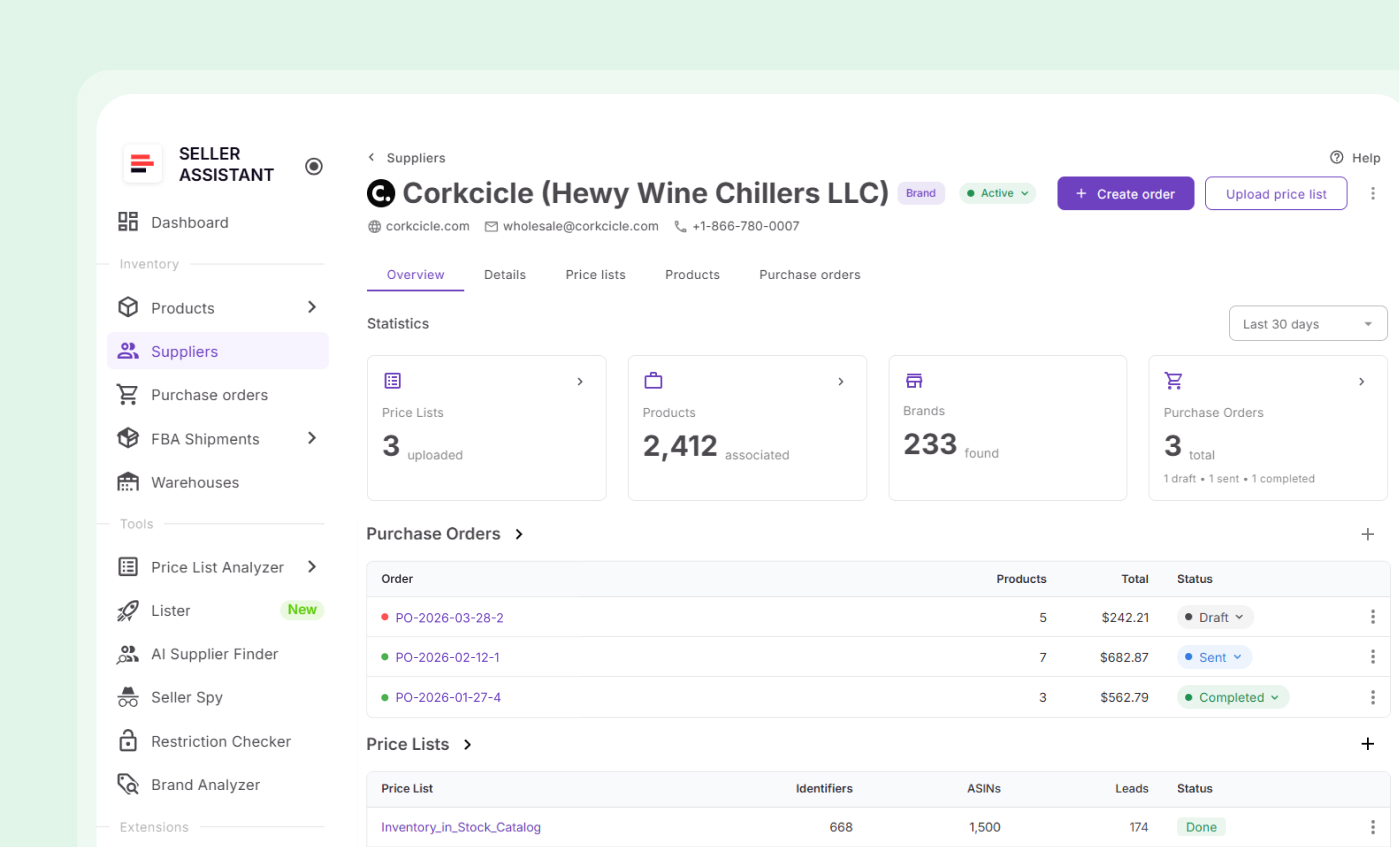Click the Warehouses building icon
The width and height of the screenshot is (1400, 847).
(x=128, y=482)
